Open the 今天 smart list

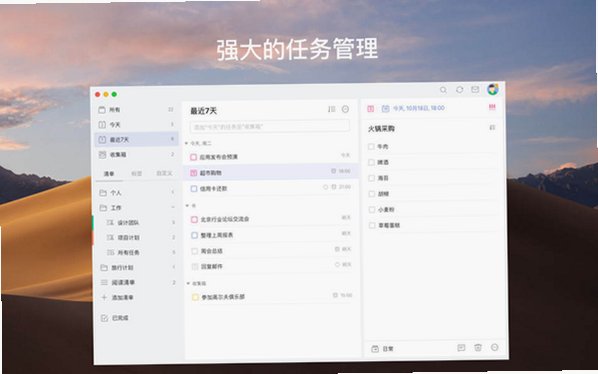(x=136, y=125)
